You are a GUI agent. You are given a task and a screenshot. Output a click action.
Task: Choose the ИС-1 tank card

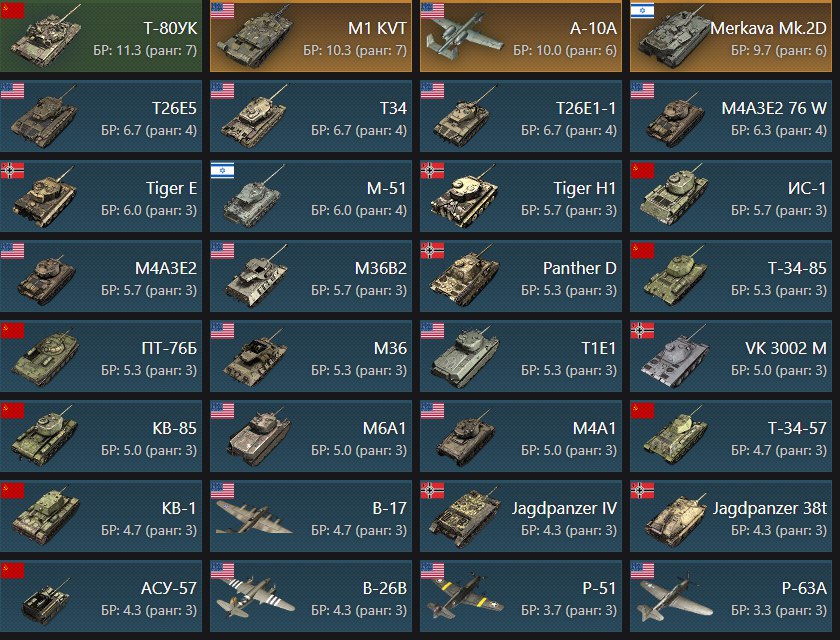click(731, 196)
